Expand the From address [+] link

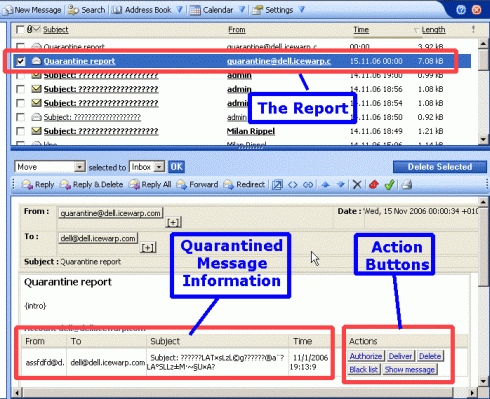coord(173,222)
